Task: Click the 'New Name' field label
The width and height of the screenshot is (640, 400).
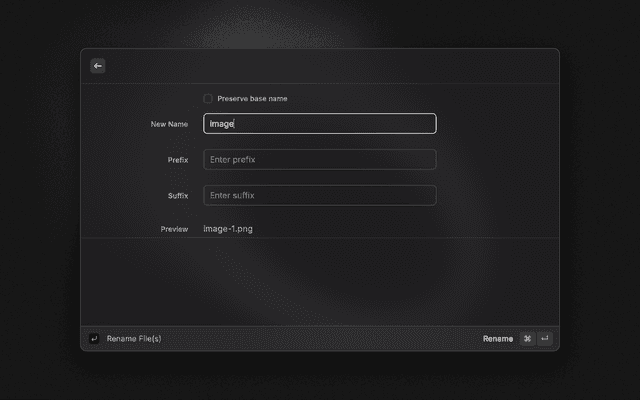Action: (x=169, y=124)
